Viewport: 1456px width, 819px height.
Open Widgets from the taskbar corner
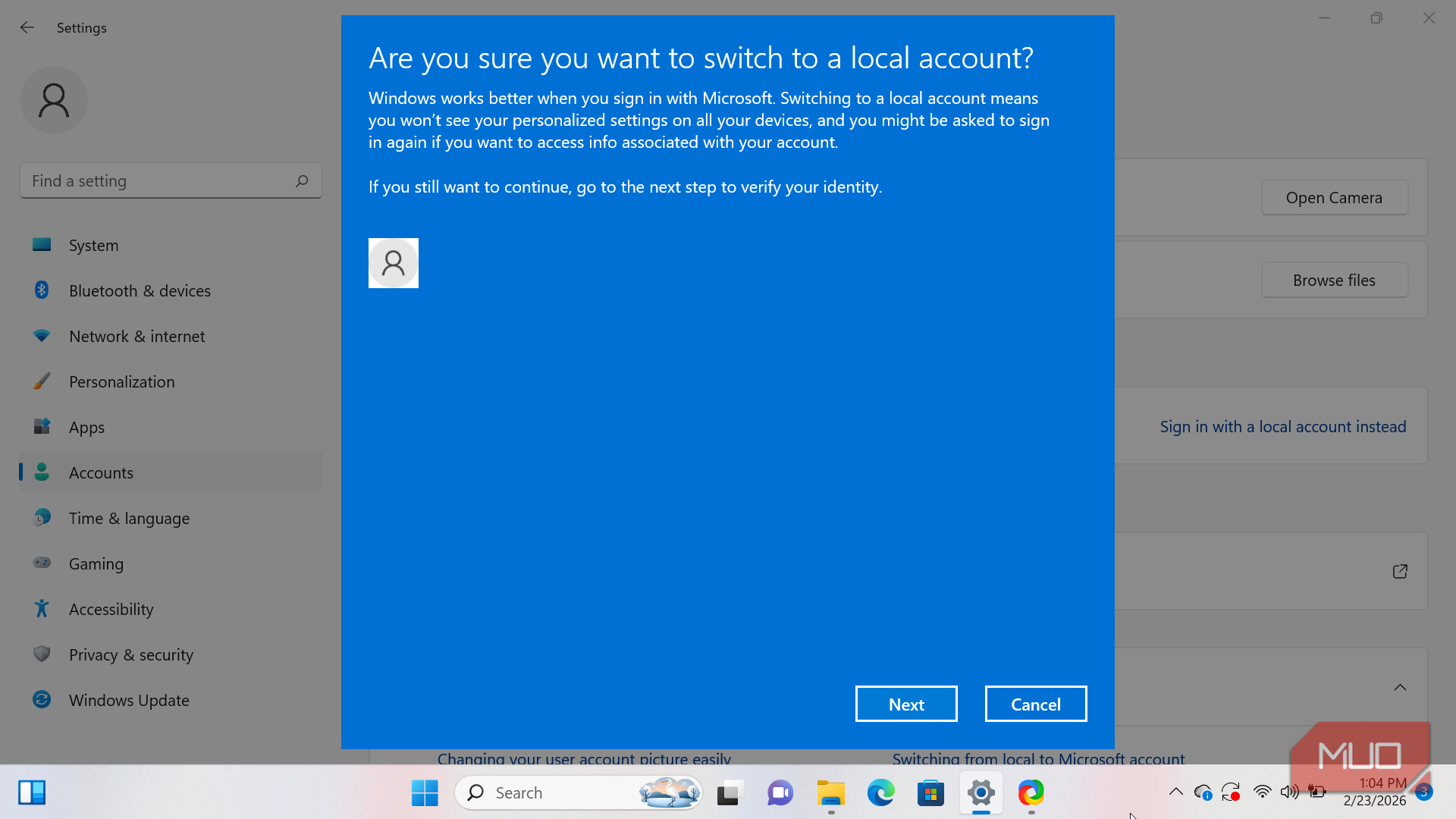[32, 792]
